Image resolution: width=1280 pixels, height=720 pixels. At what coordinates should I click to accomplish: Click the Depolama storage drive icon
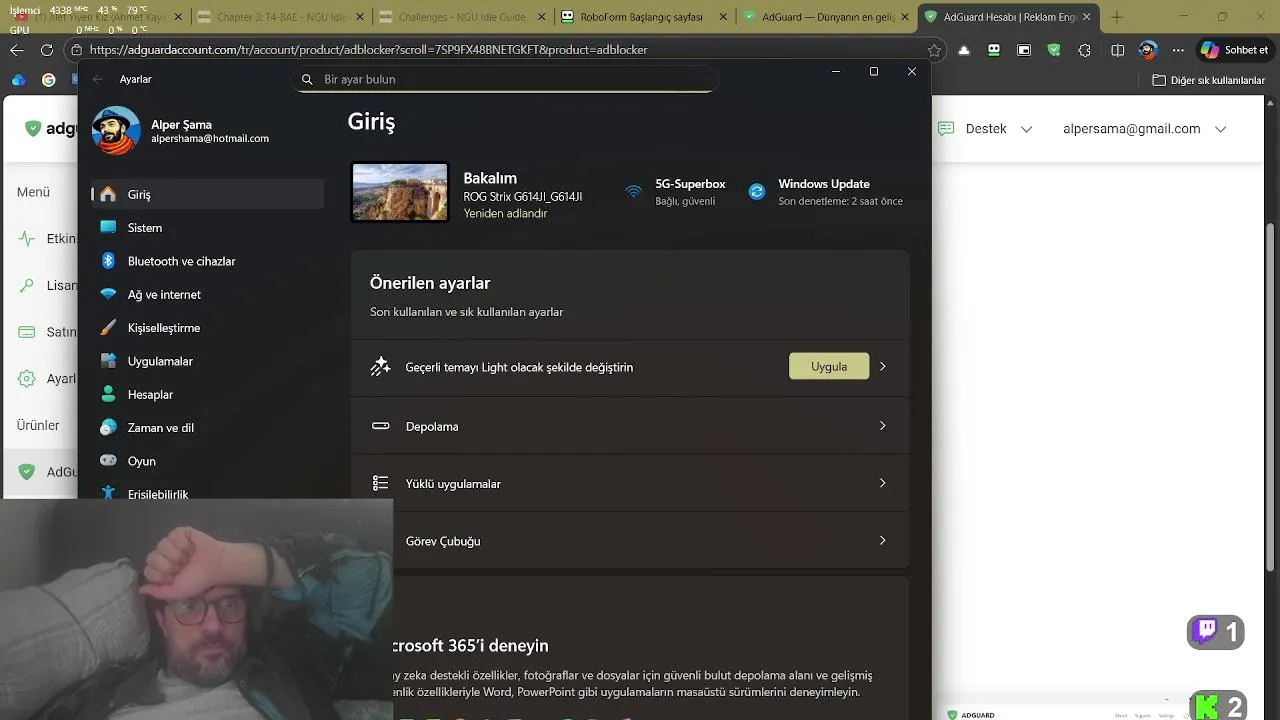click(380, 425)
